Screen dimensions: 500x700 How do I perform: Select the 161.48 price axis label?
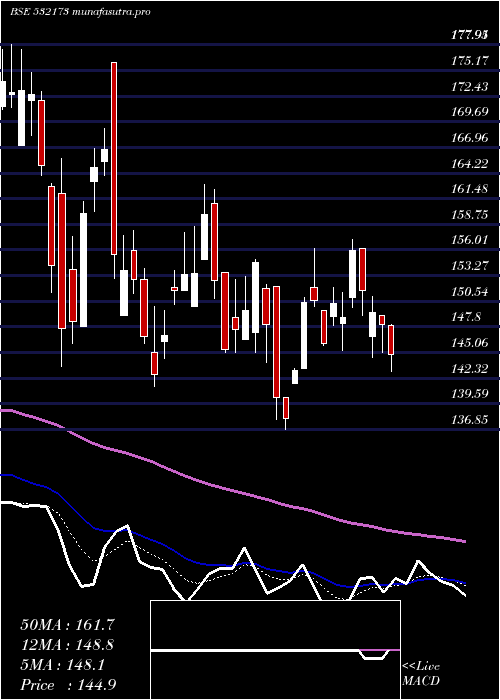(x=470, y=189)
